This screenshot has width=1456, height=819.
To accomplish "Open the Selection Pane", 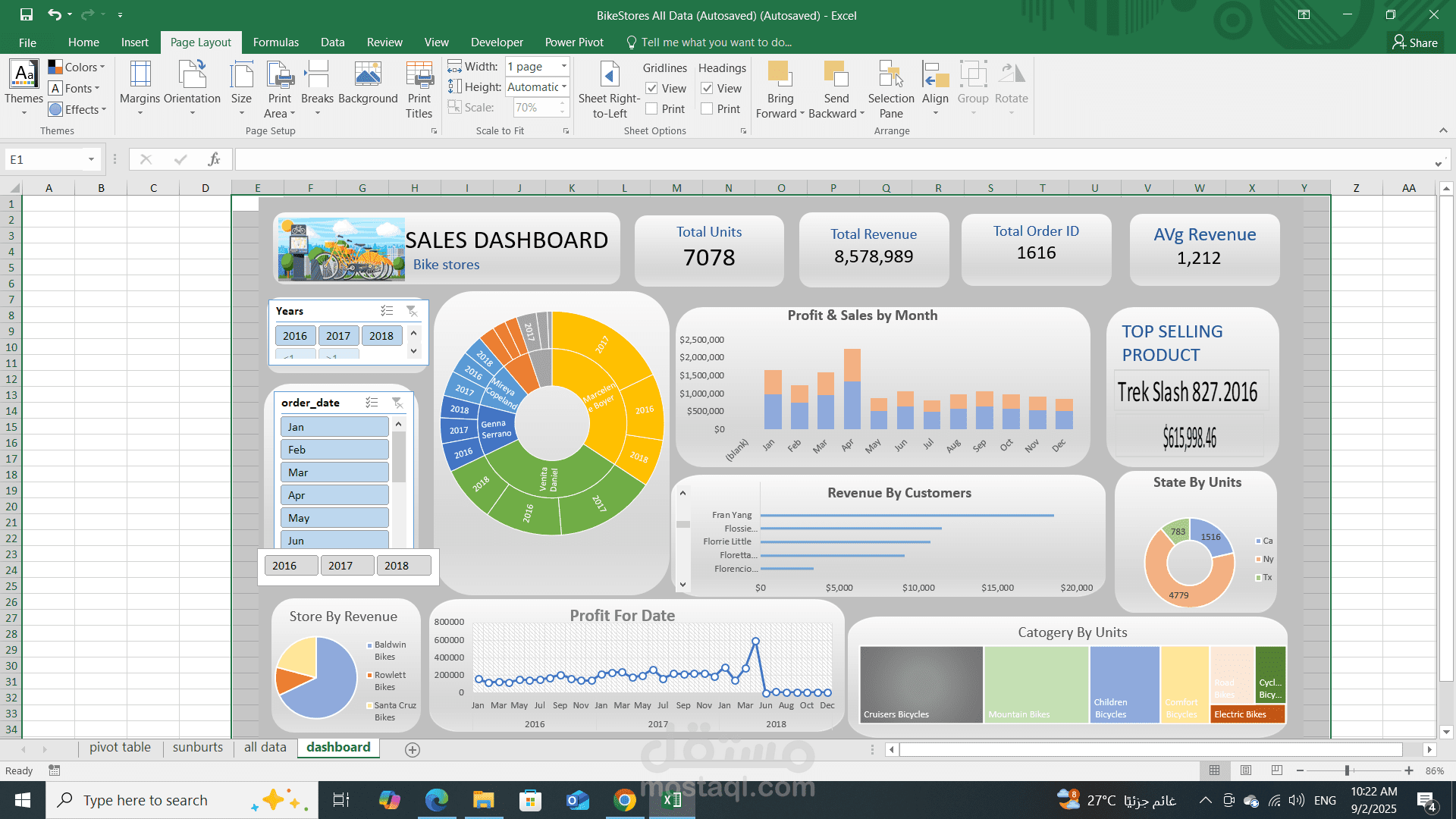I will [891, 89].
